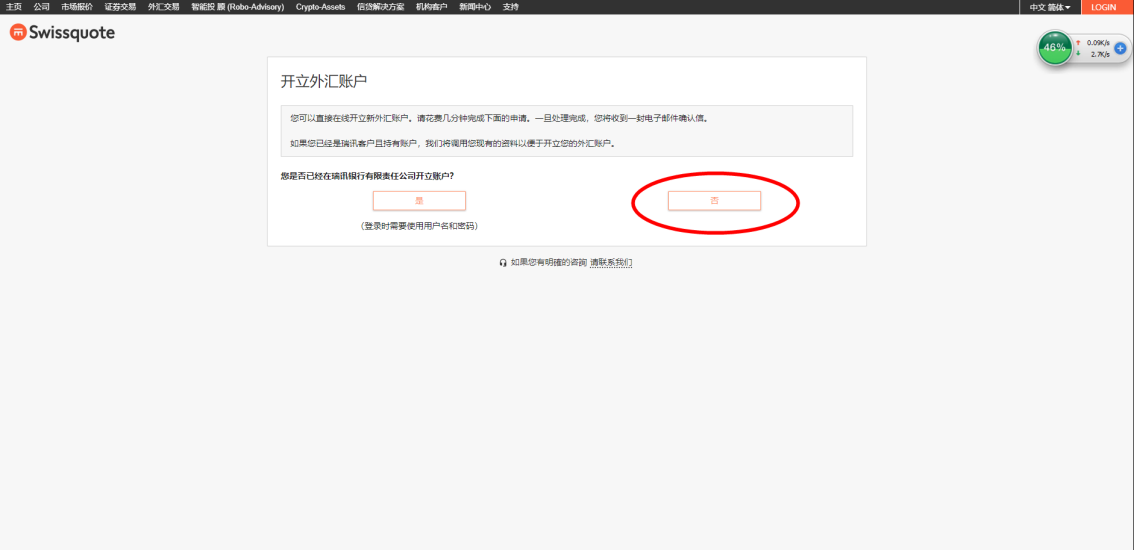Screen dimensions: 1134x550
Task: Open the 公司 menu item
Action: coord(42,7)
